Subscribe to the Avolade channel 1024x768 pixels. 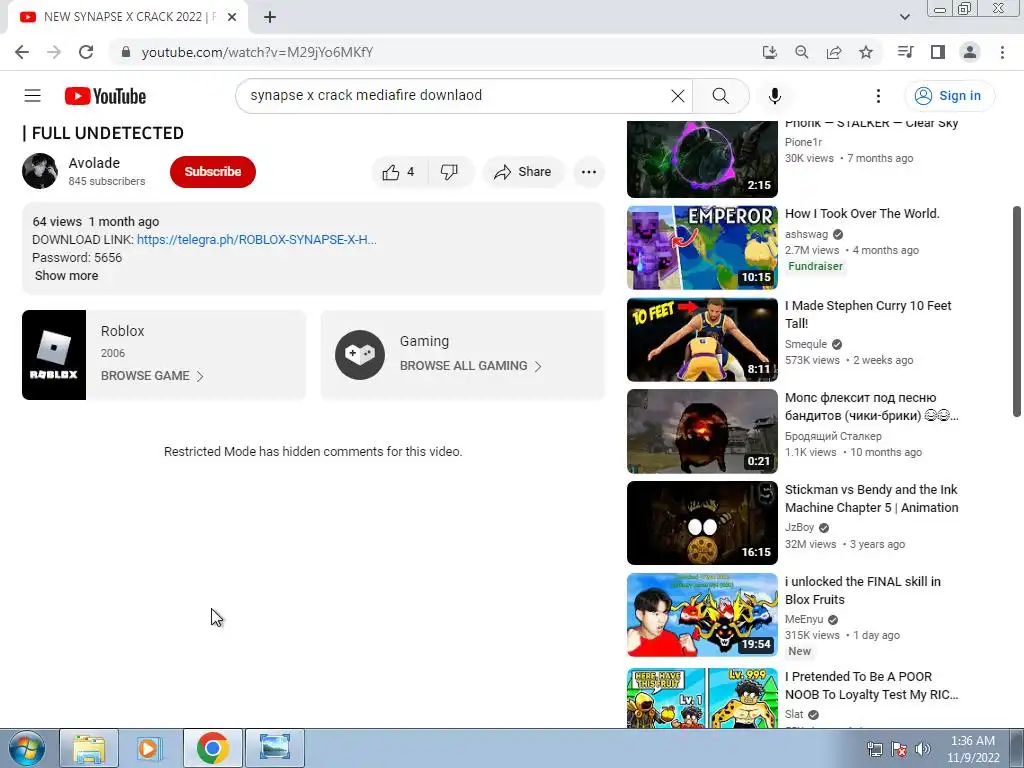pyautogui.click(x=213, y=172)
